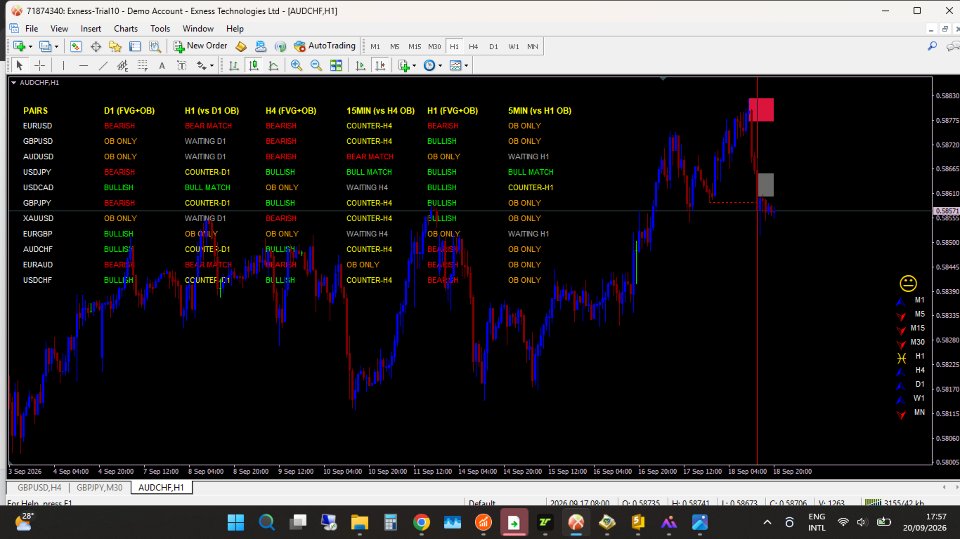Viewport: 960px width, 539px height.
Task: Open the MetaEditor yellow book icon
Action: tap(241, 46)
